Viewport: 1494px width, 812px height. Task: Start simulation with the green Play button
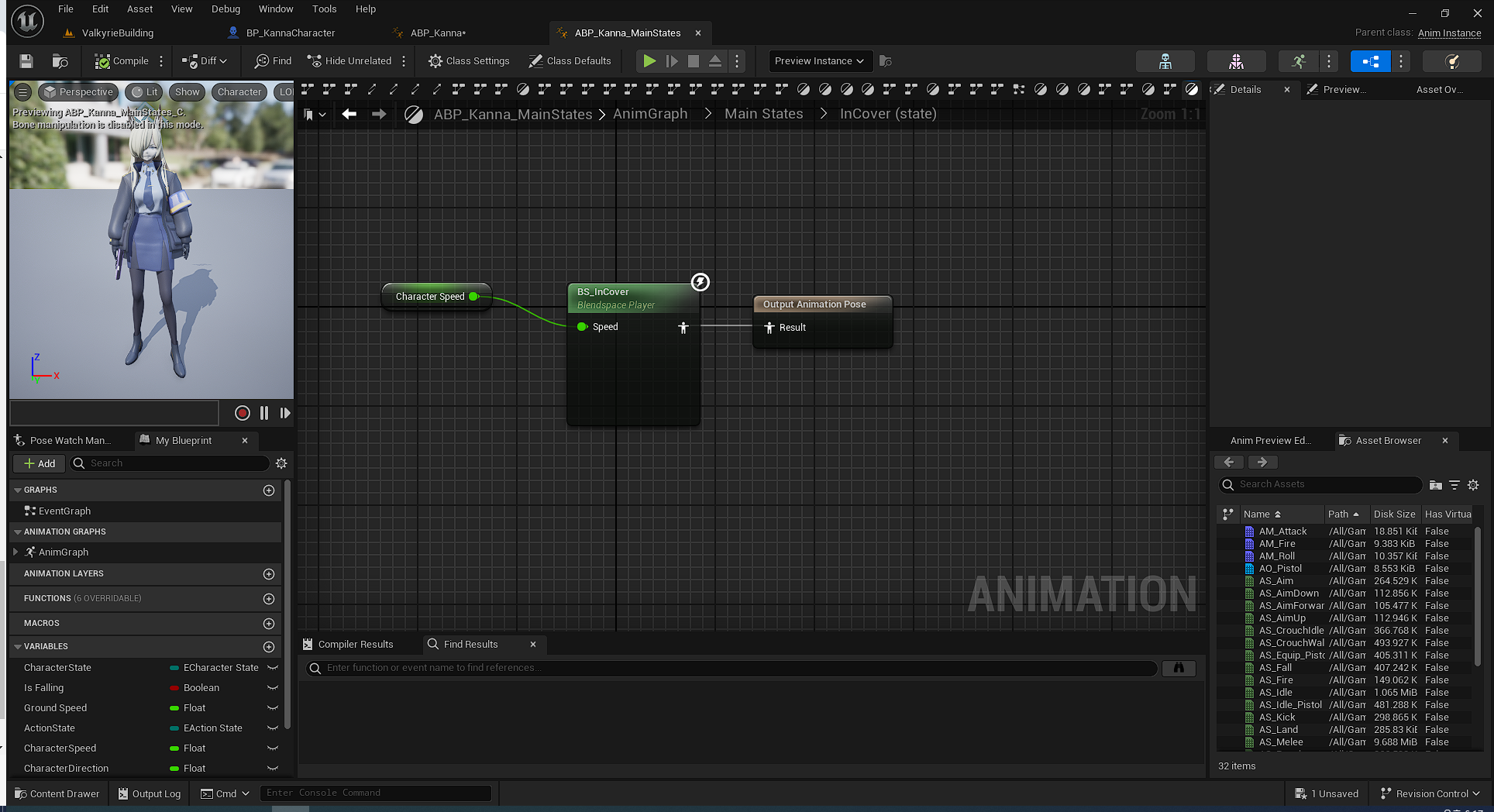(x=649, y=61)
